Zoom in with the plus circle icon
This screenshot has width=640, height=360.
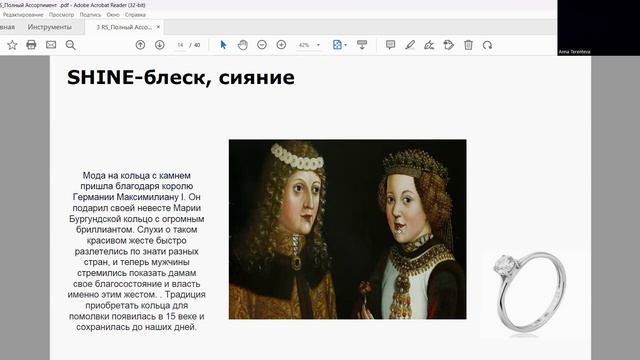[x=281, y=45]
